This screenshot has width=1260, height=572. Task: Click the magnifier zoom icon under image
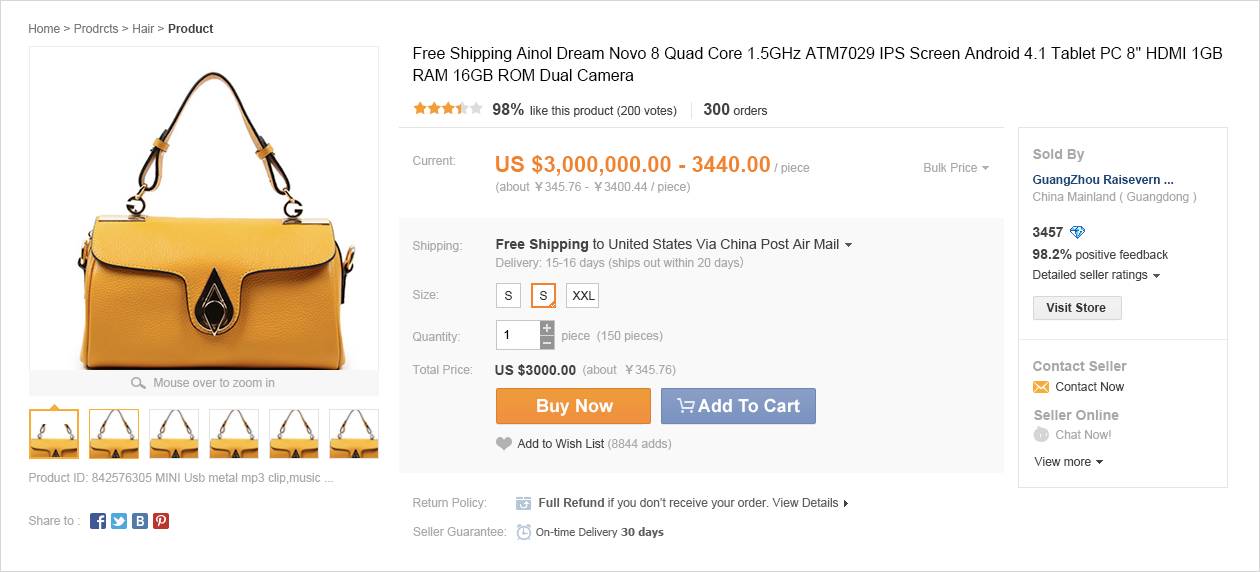coord(139,383)
